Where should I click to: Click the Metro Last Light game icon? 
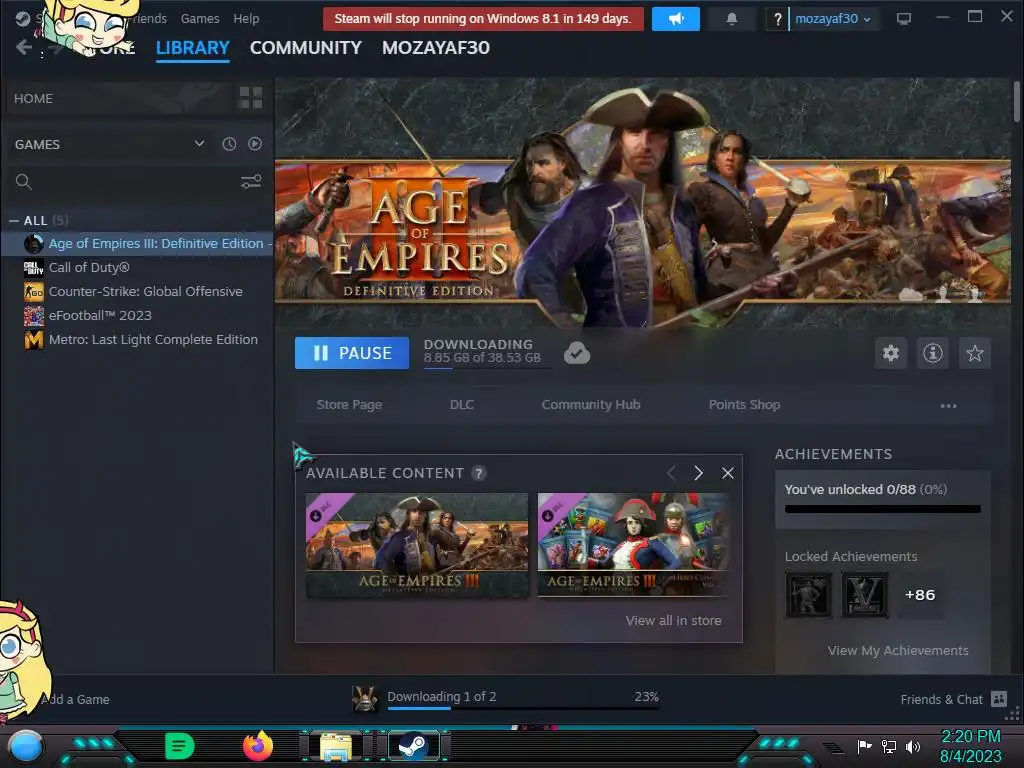click(x=33, y=340)
